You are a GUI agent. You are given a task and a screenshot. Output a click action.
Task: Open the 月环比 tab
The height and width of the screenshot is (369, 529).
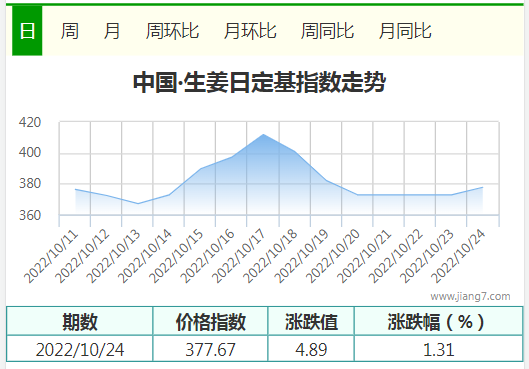(x=250, y=31)
